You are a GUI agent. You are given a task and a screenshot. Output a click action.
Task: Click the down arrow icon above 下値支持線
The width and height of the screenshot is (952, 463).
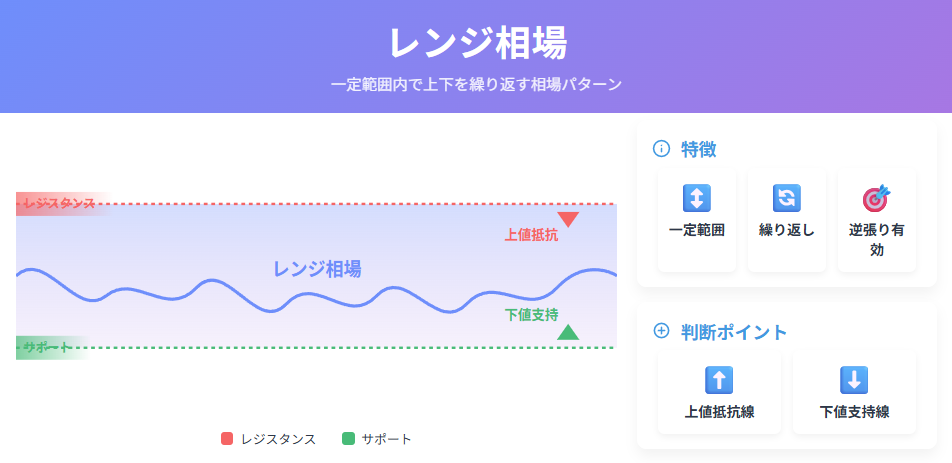pyautogui.click(x=854, y=380)
